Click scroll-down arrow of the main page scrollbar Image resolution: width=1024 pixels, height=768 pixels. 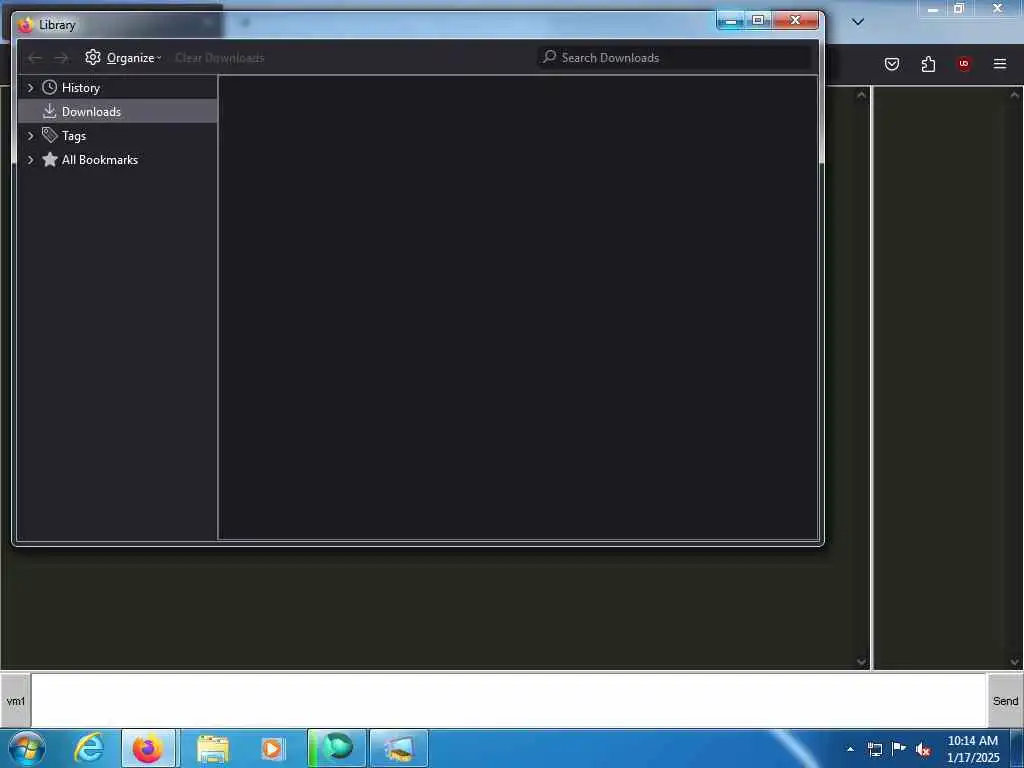861,662
